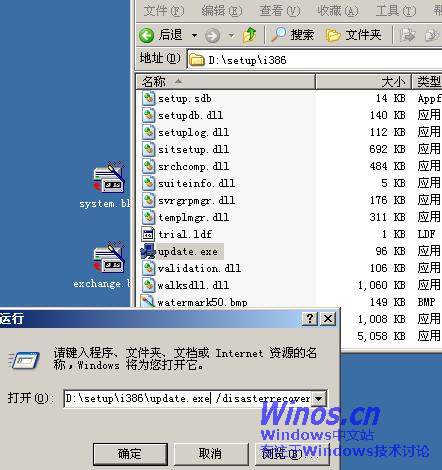Image resolution: width=442 pixels, height=470 pixels.
Task: Click the 确定 OK button
Action: point(130,454)
